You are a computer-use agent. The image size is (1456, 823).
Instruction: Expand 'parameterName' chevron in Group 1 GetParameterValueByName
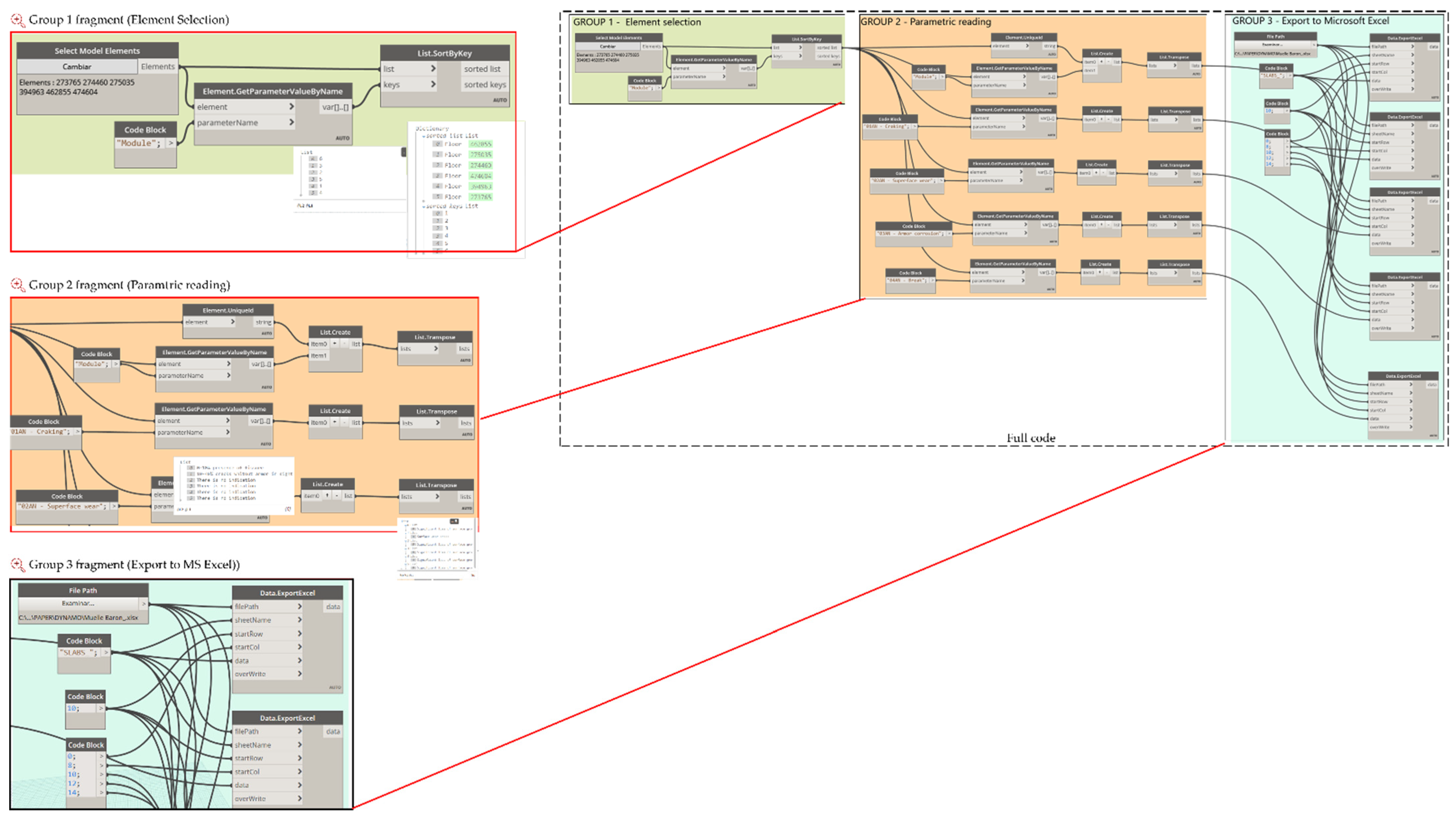(292, 122)
